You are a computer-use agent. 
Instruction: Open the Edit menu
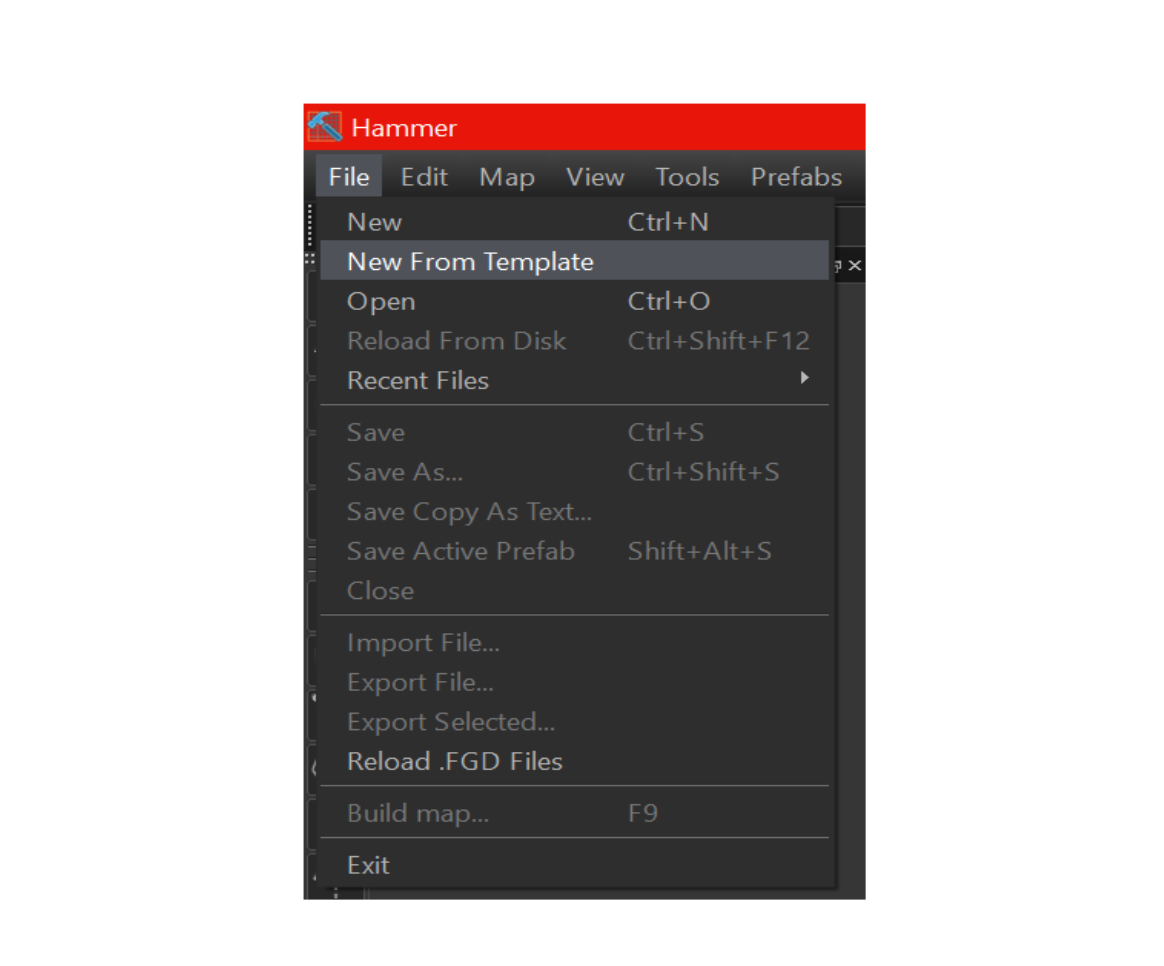[x=424, y=177]
